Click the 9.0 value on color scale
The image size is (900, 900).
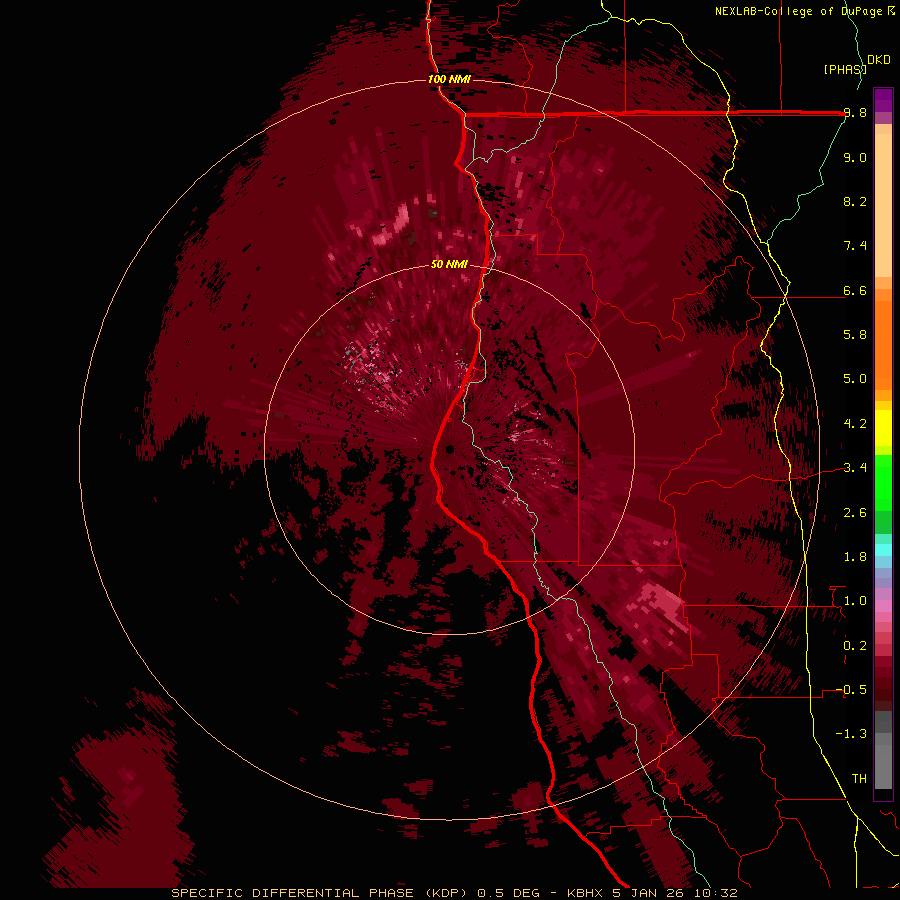(x=855, y=157)
